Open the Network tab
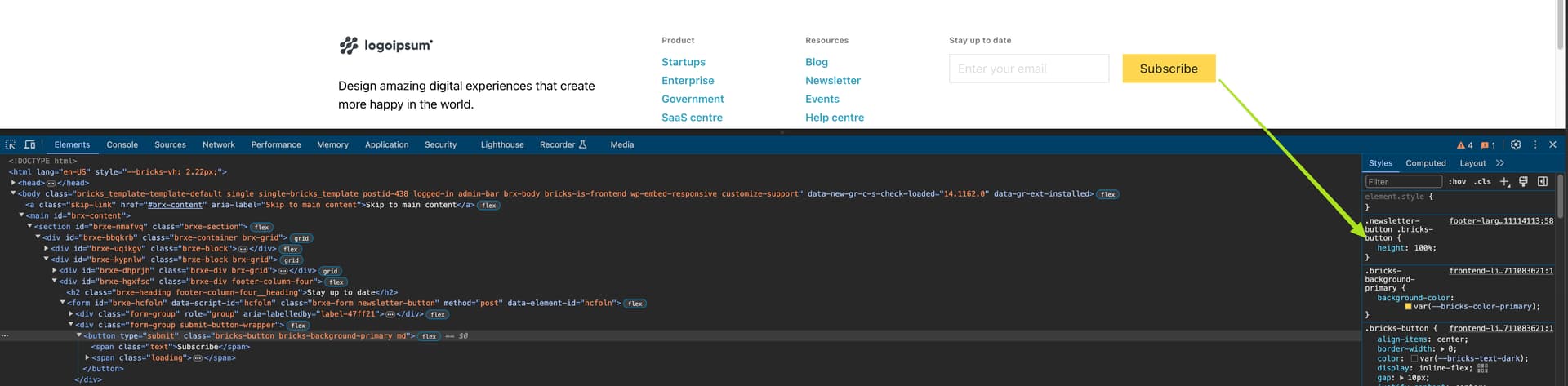1568x386 pixels. pos(219,145)
